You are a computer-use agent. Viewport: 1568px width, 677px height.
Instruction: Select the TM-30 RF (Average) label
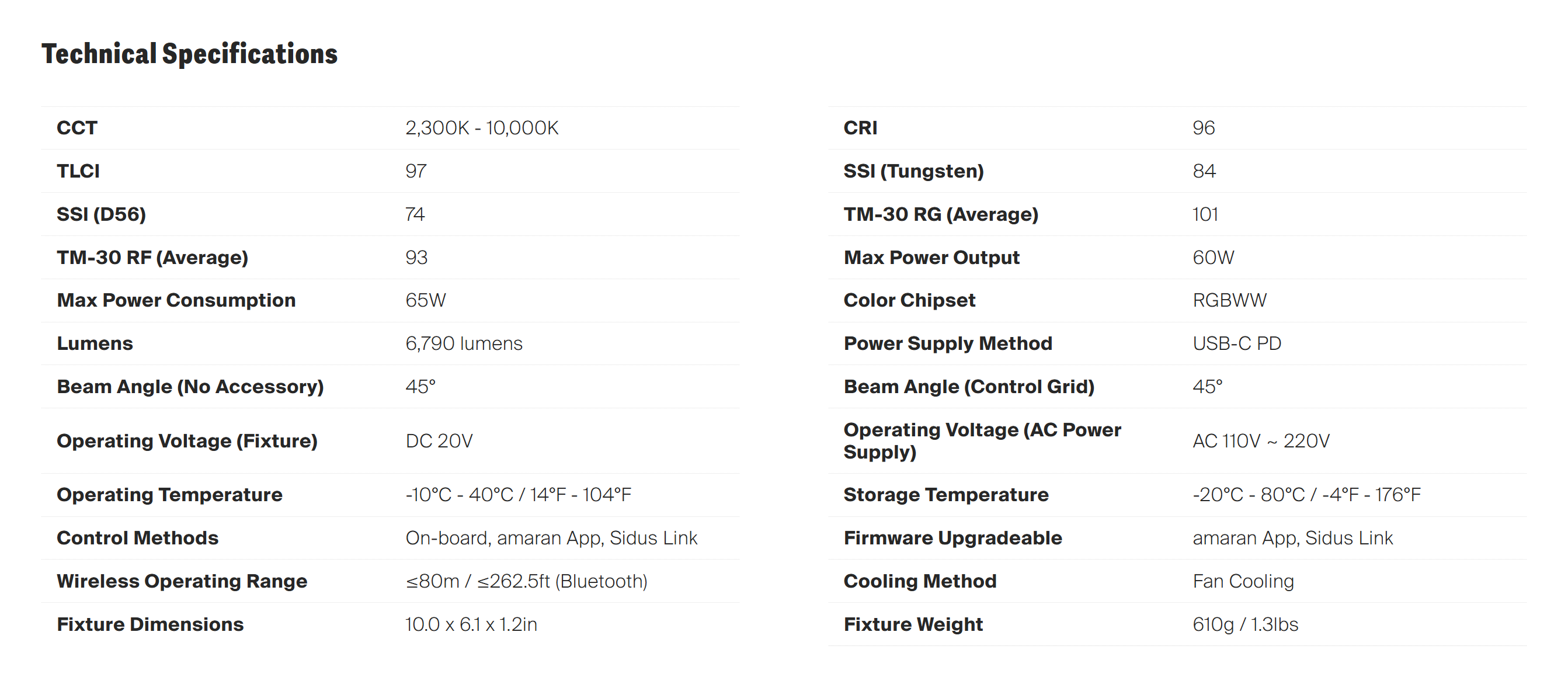point(152,258)
